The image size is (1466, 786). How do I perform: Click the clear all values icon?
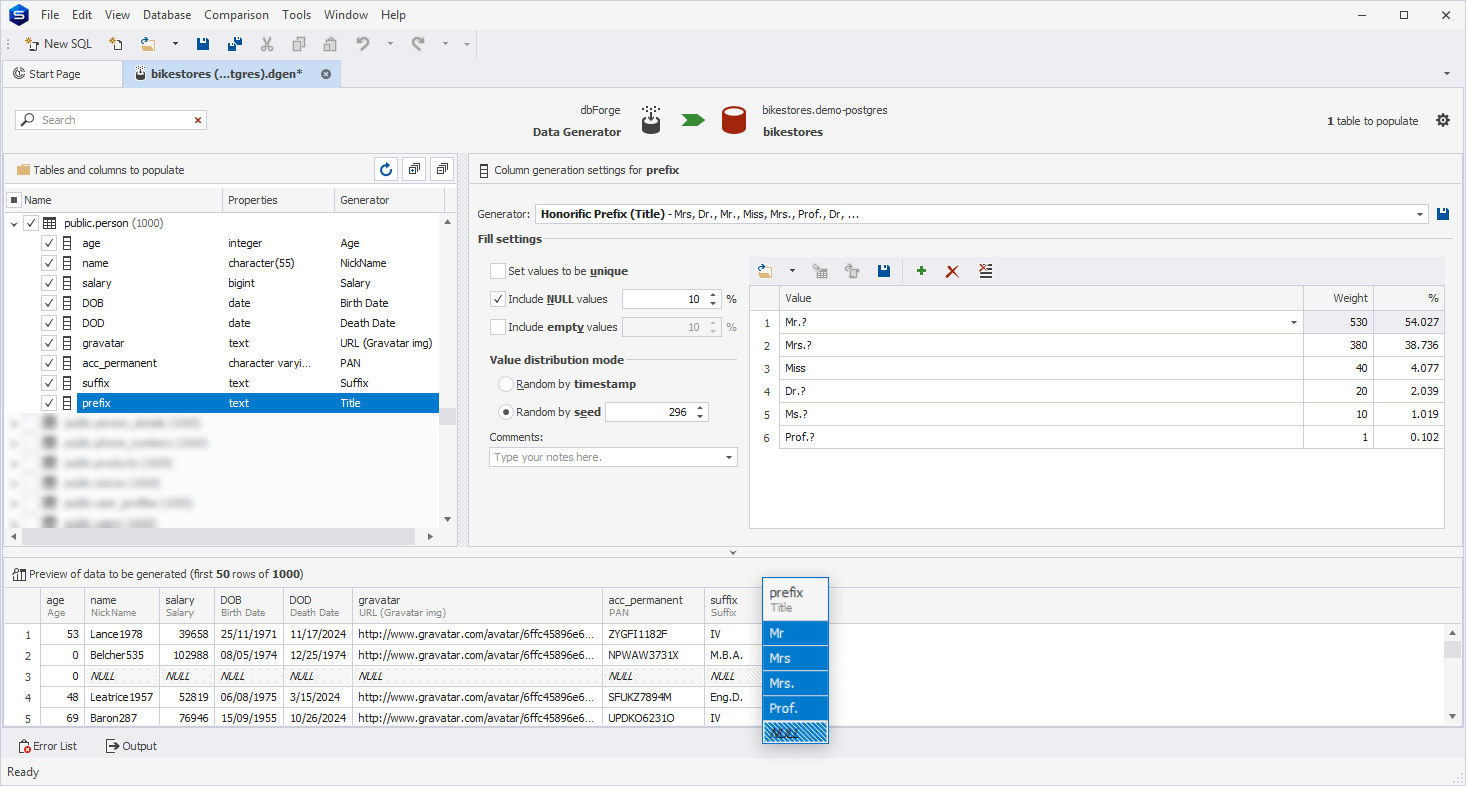pos(985,271)
